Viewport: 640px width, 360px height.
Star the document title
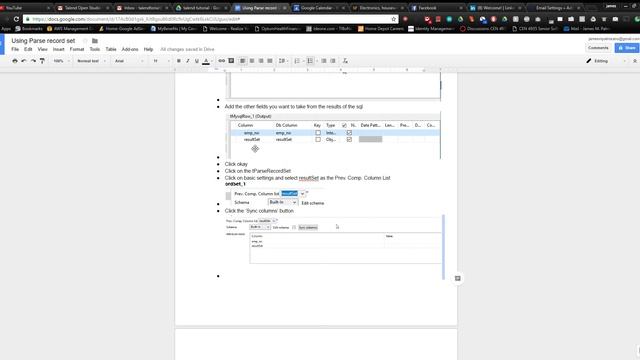(x=85, y=41)
